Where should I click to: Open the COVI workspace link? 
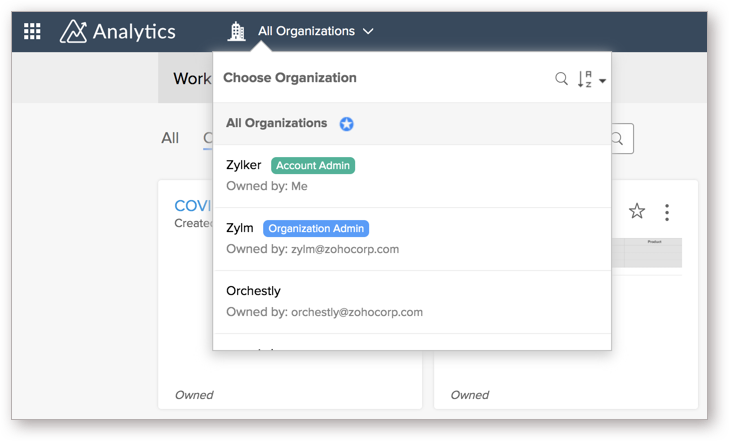click(x=192, y=205)
